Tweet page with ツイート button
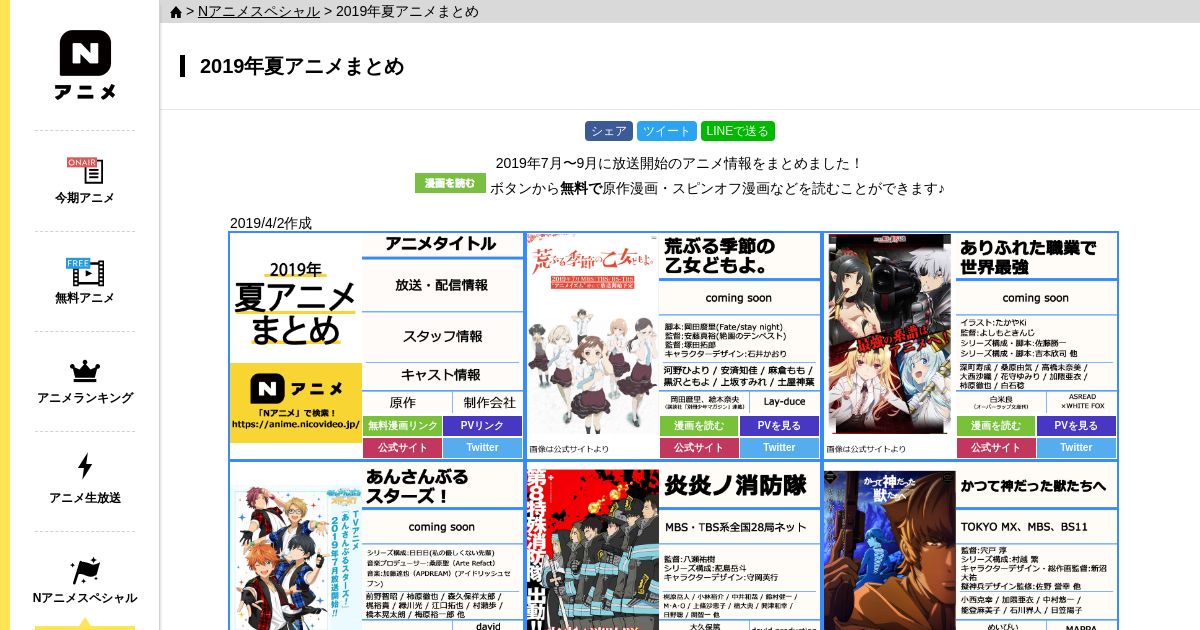 pos(667,131)
